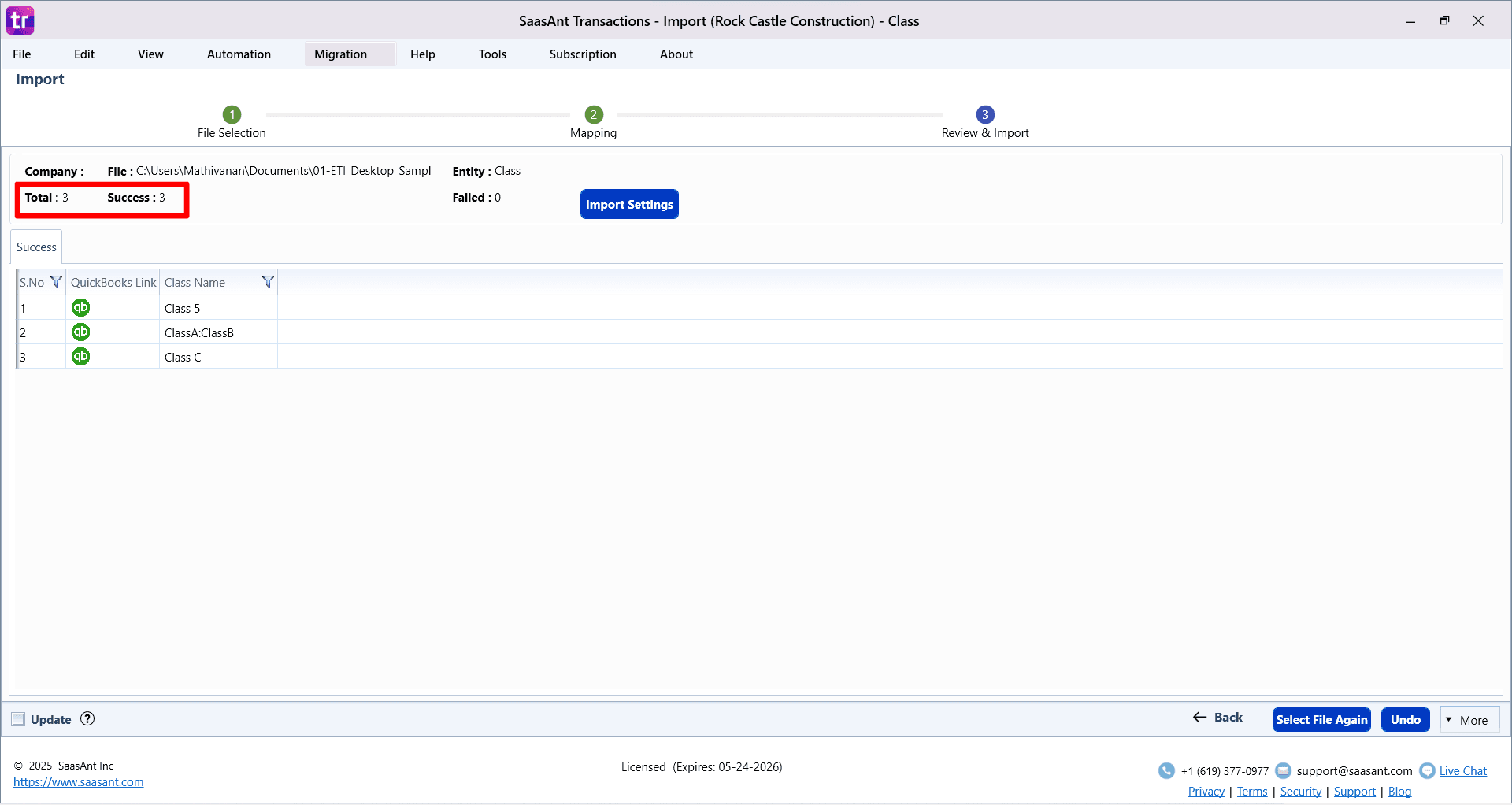Click the Licensed expiry text
The image size is (1512, 805).
point(702,767)
